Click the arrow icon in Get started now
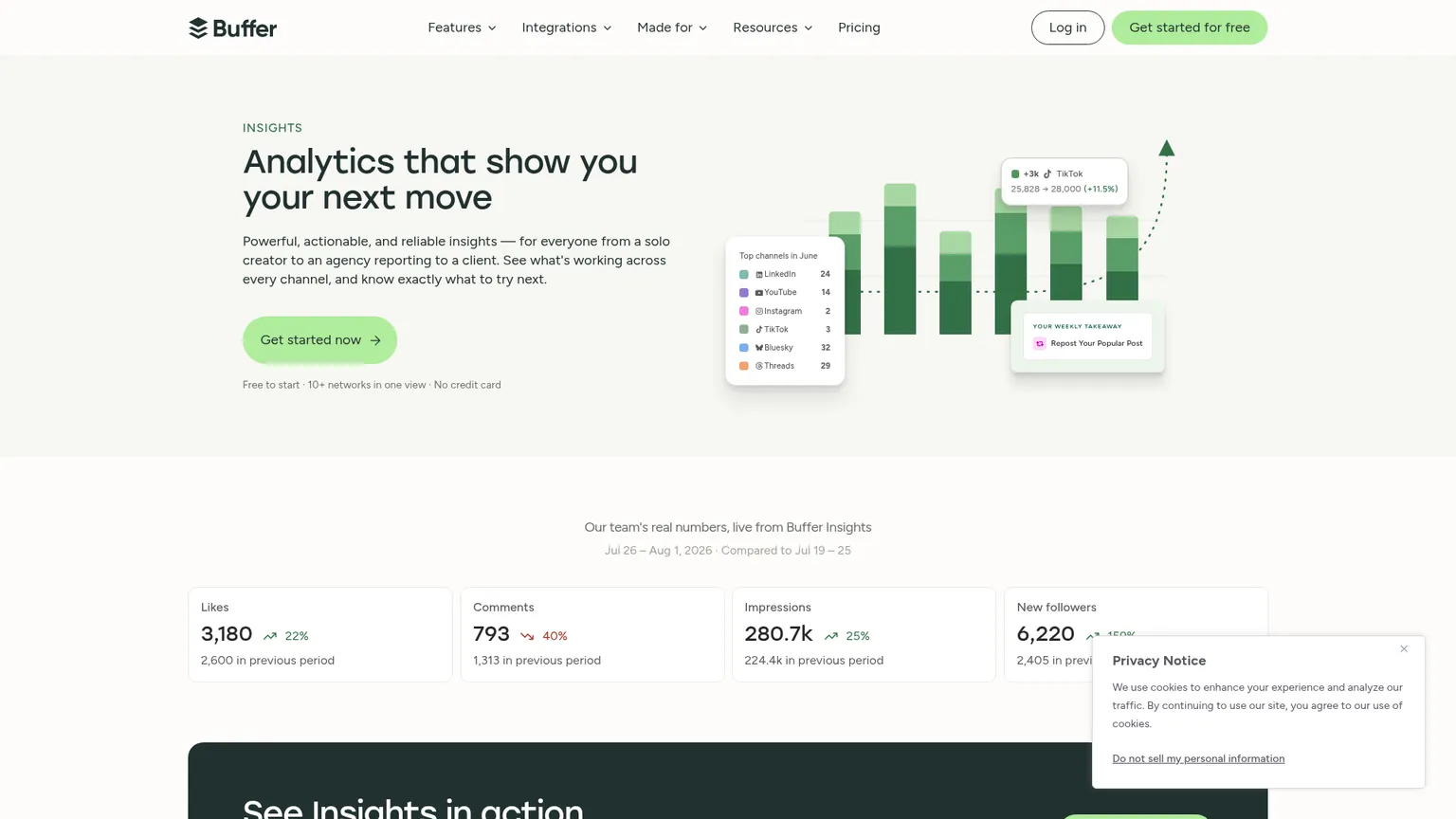 375,340
